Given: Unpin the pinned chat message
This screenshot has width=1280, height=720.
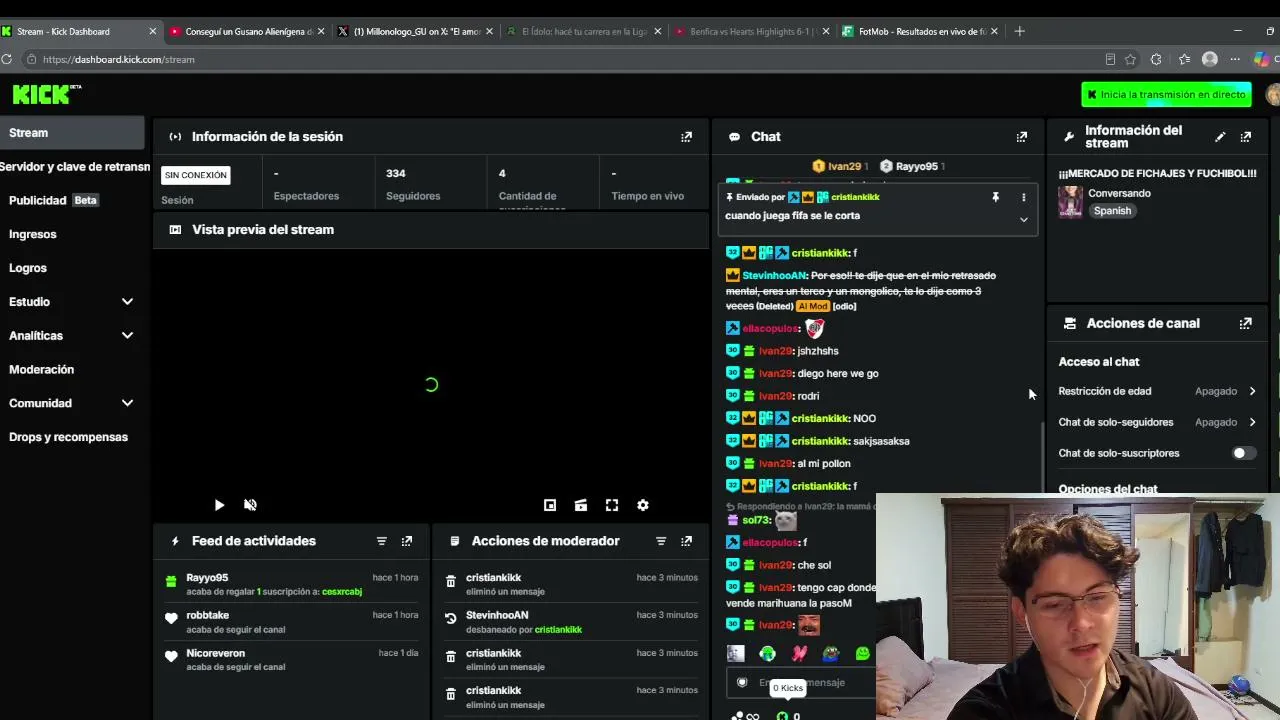Looking at the screenshot, I should (995, 198).
